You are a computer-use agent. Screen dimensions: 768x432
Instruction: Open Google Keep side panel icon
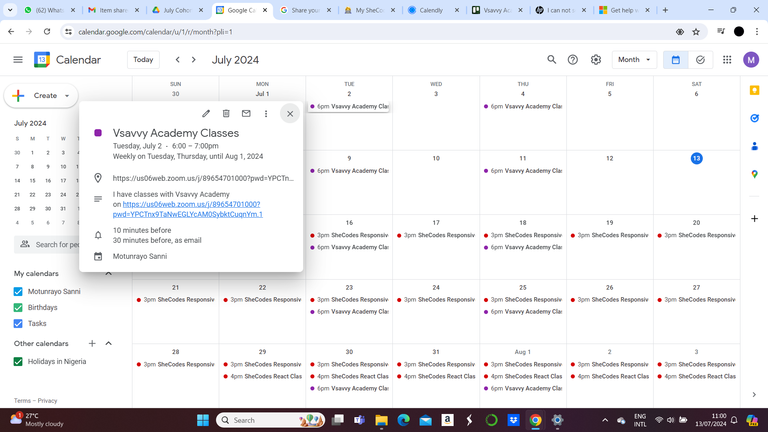754,91
